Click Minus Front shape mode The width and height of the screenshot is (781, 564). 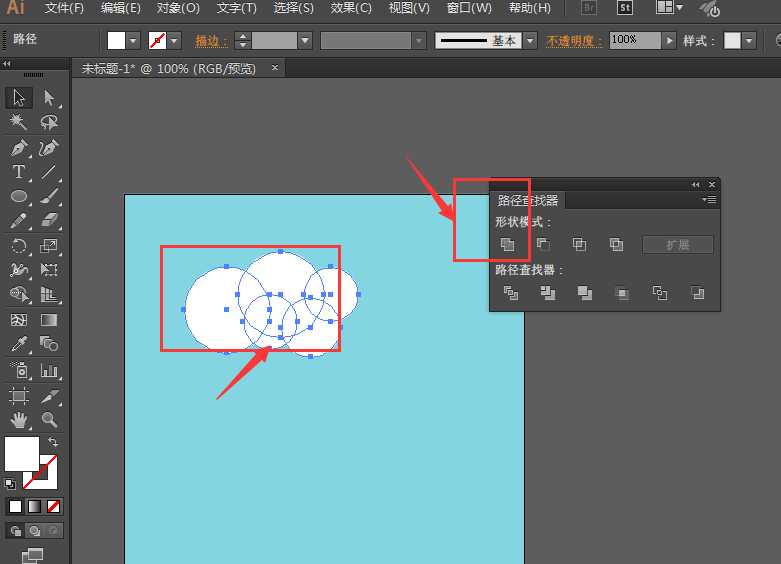click(543, 245)
